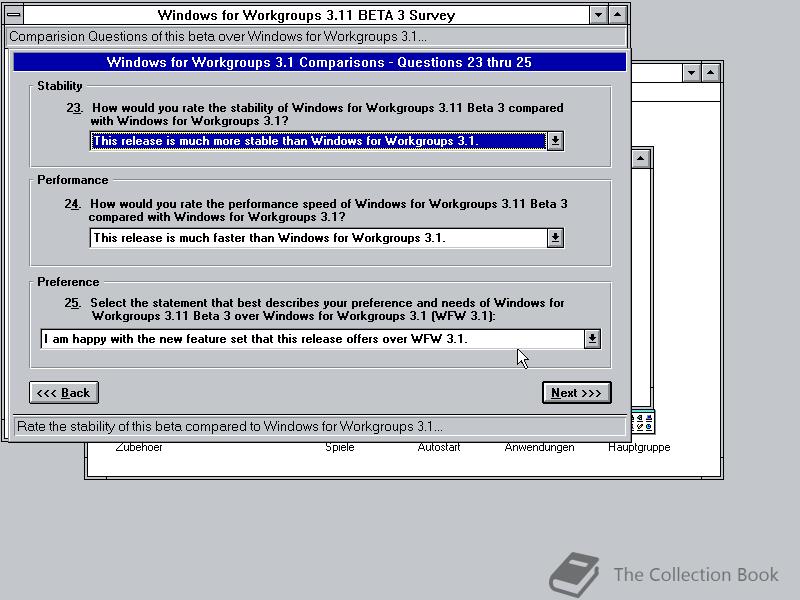Maximize the Beta 3 Survey window
The image size is (800, 600).
click(x=617, y=14)
